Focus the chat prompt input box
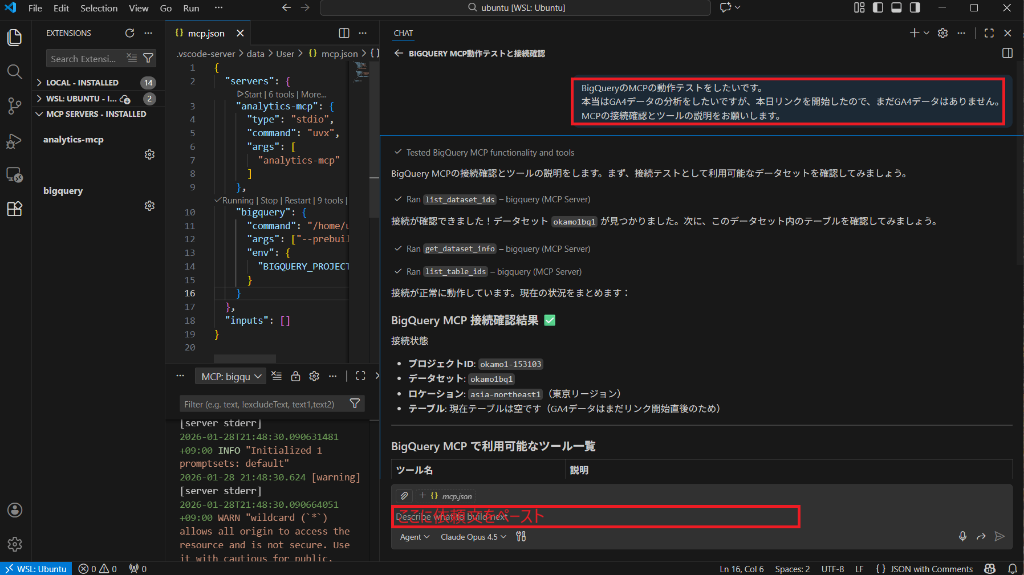The image size is (1024, 575). [x=596, y=516]
